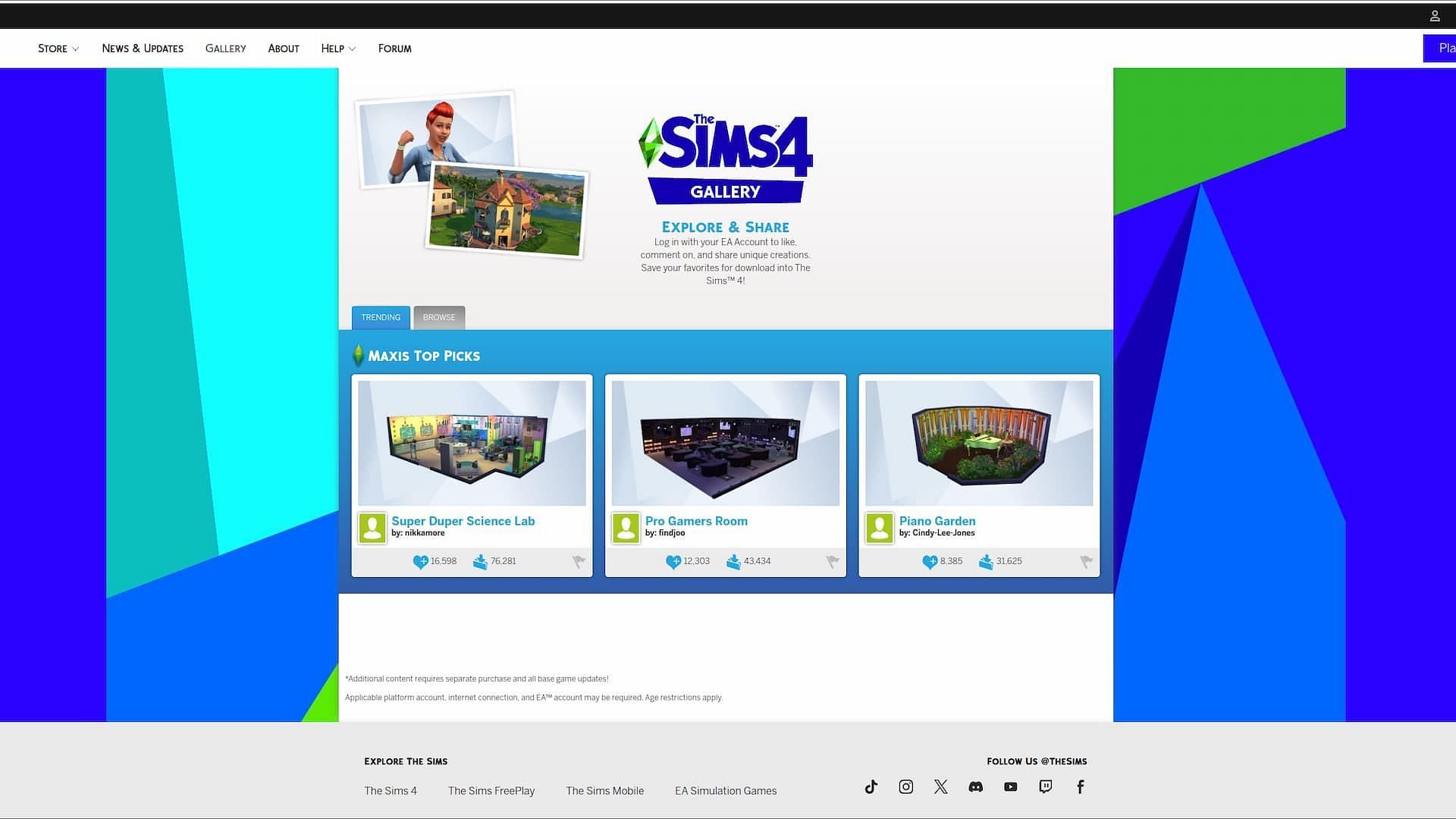Click the 76,281 download count
This screenshot has width=1456, height=819.
[503, 562]
